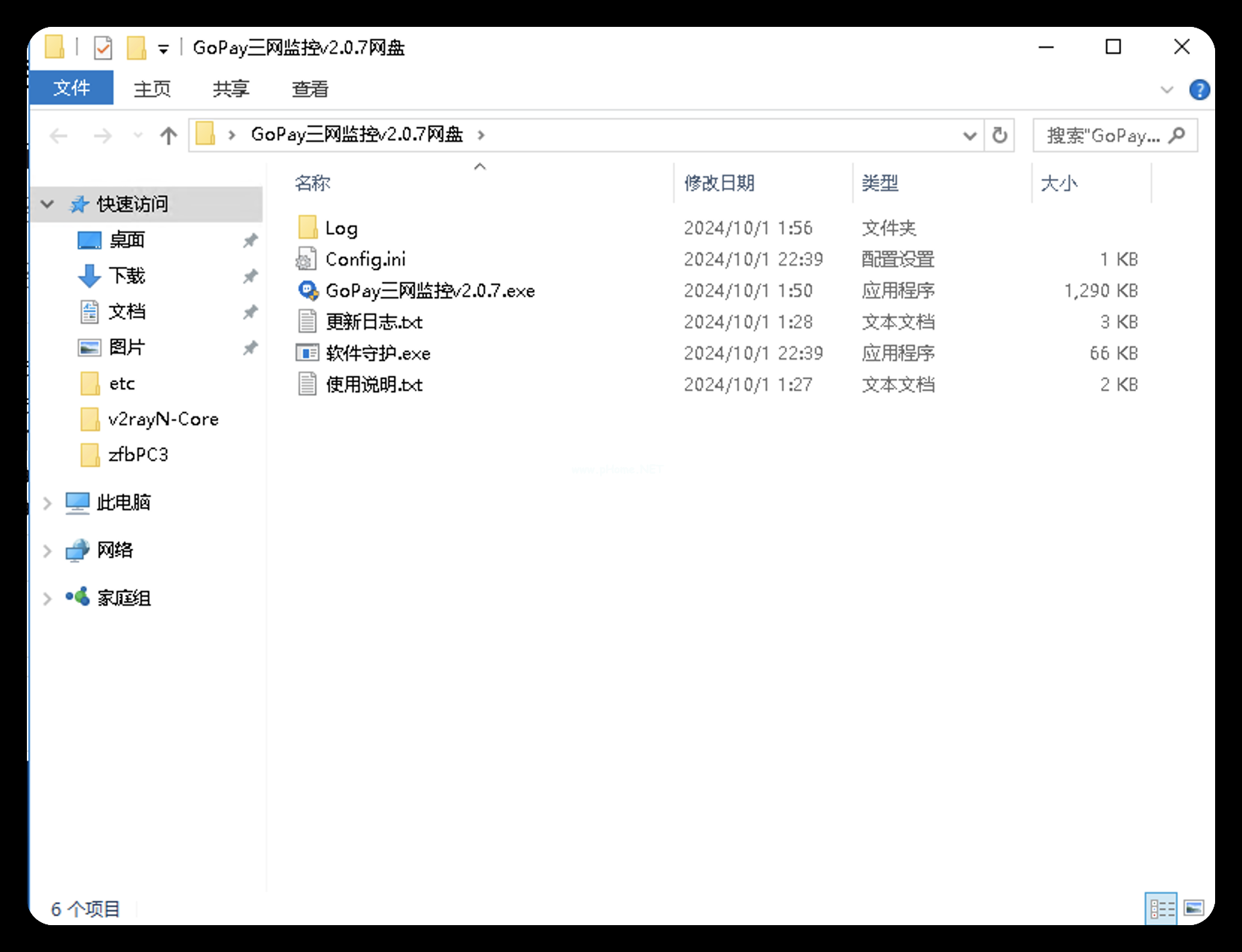The image size is (1242, 952).
Task: Click the 家庭组 homegroup icon
Action: pos(78,597)
